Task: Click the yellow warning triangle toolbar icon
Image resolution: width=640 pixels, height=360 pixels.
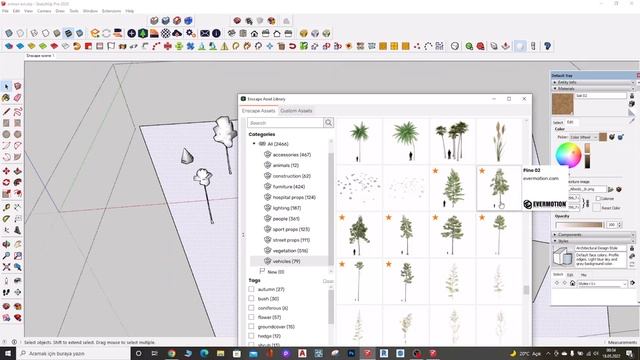Action: 224,46
